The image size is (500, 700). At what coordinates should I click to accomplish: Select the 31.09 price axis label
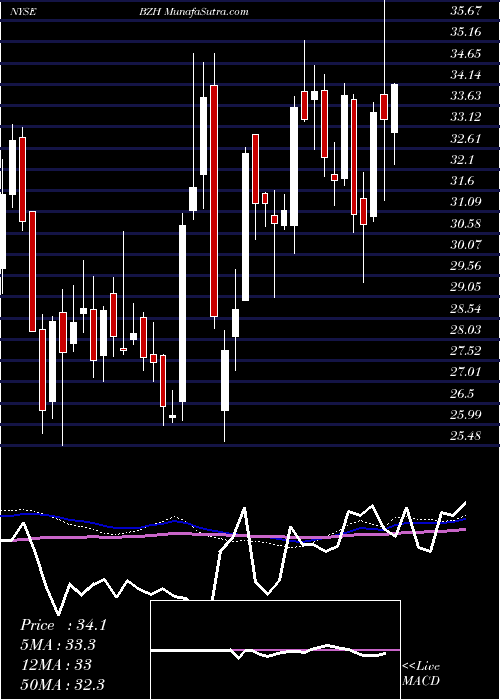(466, 202)
